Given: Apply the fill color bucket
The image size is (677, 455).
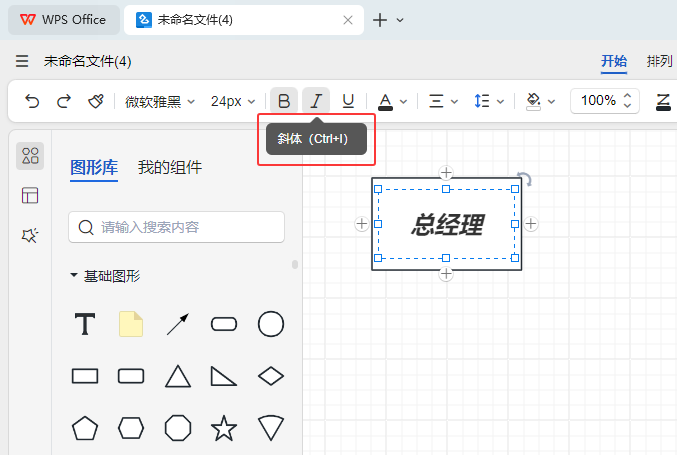Looking at the screenshot, I should click(x=533, y=102).
